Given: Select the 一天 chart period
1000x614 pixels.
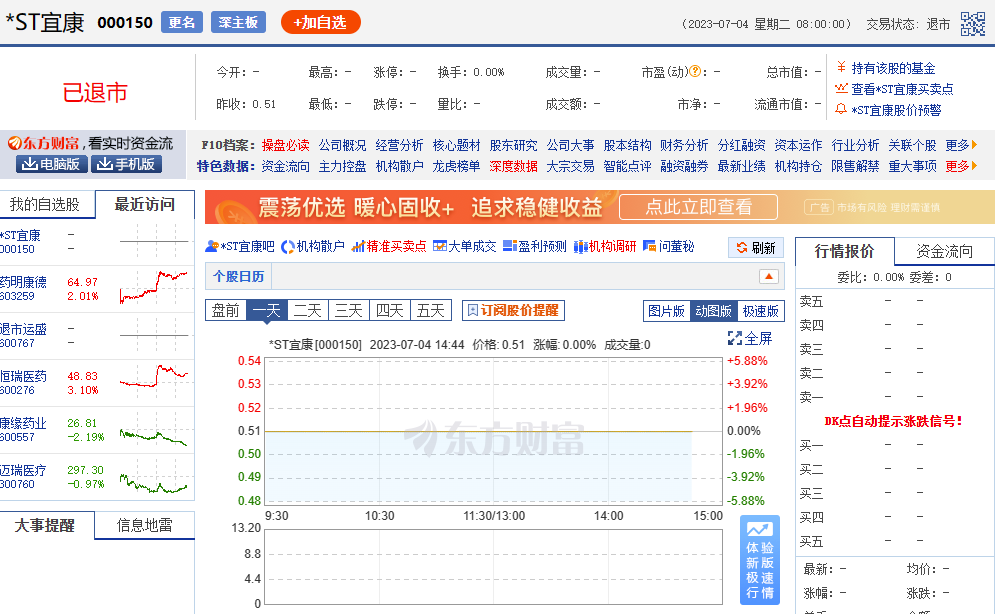Looking at the screenshot, I should point(267,311).
